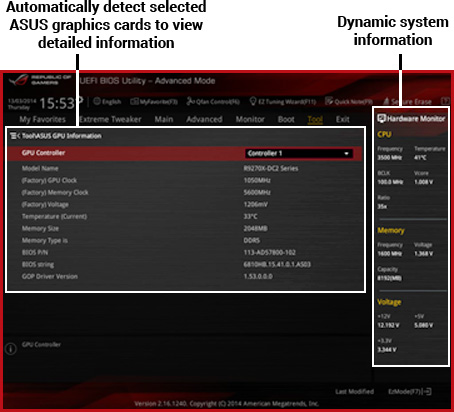454x412 pixels.
Task: Launch EZ Tuning Wizard(F11)
Action: click(x=283, y=101)
